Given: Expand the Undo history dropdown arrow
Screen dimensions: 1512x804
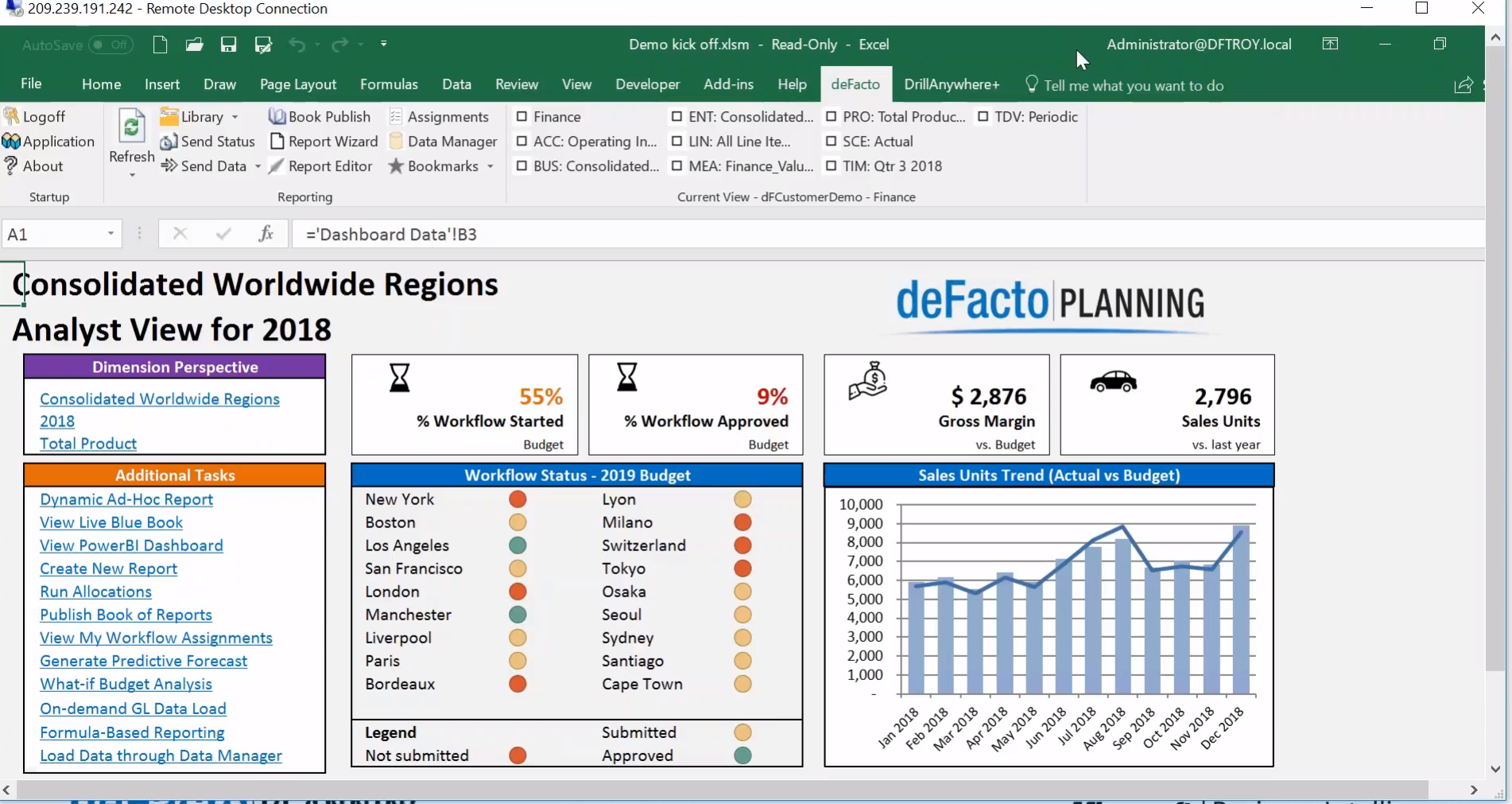Looking at the screenshot, I should 317,45.
